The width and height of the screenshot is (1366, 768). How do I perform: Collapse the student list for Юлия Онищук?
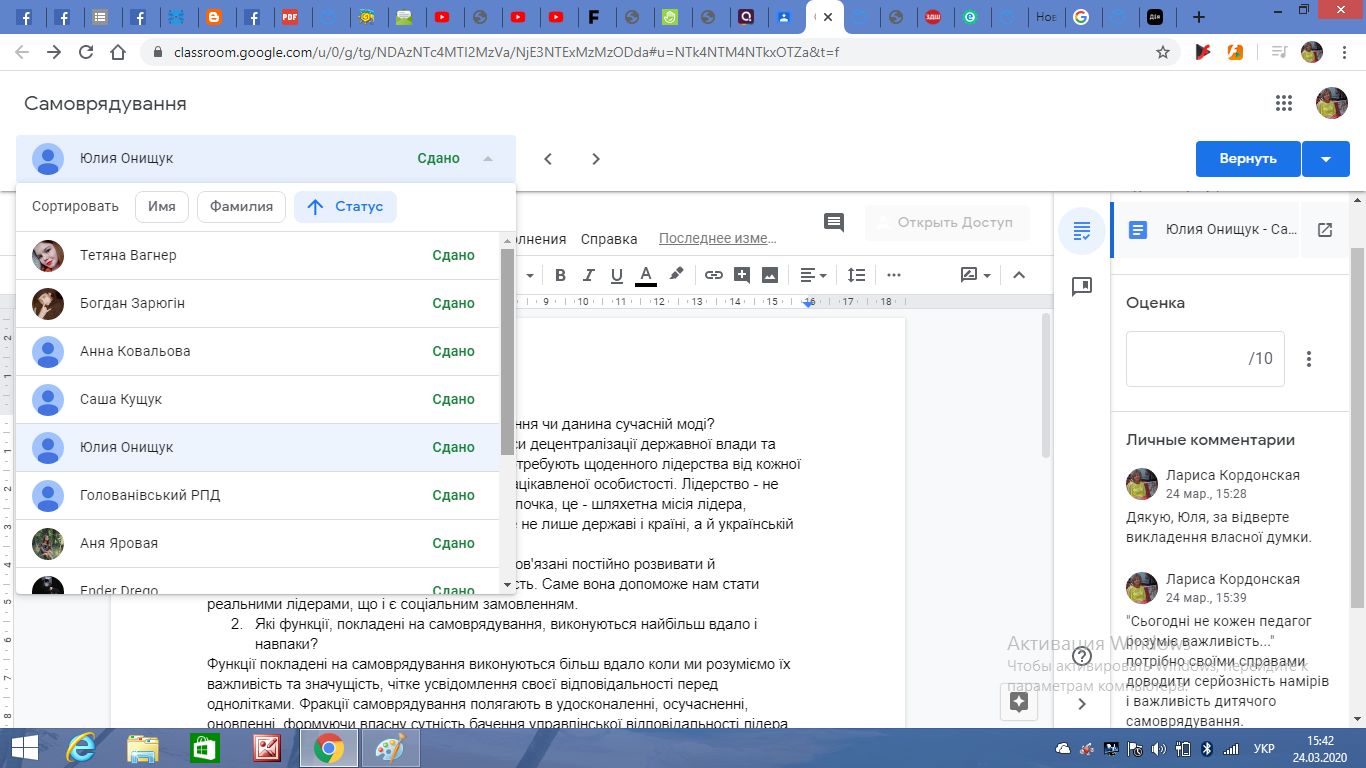point(487,159)
